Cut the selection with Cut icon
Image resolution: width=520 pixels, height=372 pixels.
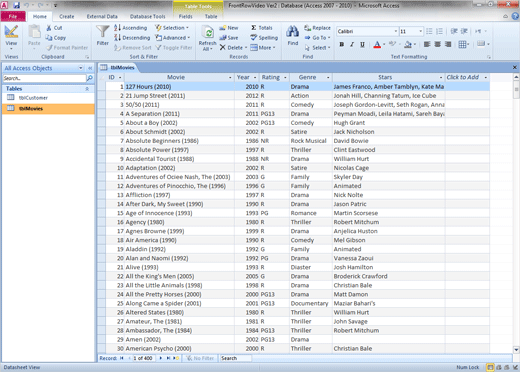coord(54,28)
